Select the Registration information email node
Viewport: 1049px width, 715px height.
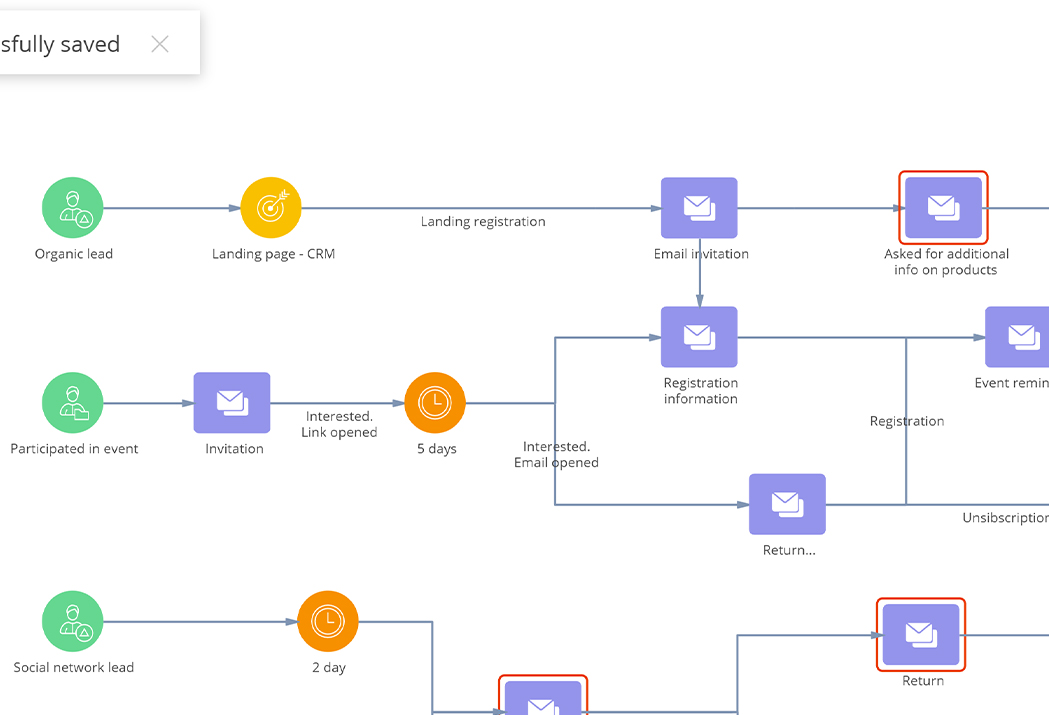(699, 337)
